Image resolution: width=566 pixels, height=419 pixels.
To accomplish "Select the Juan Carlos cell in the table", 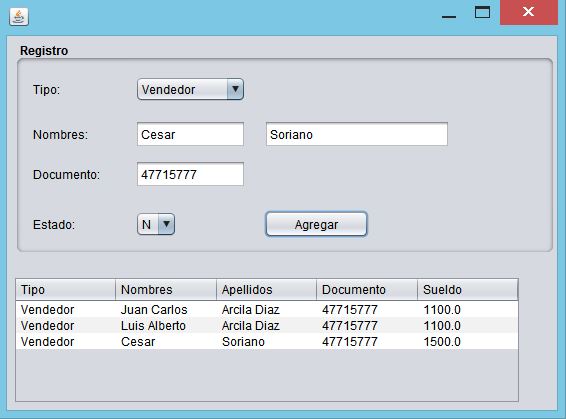I will (x=166, y=310).
